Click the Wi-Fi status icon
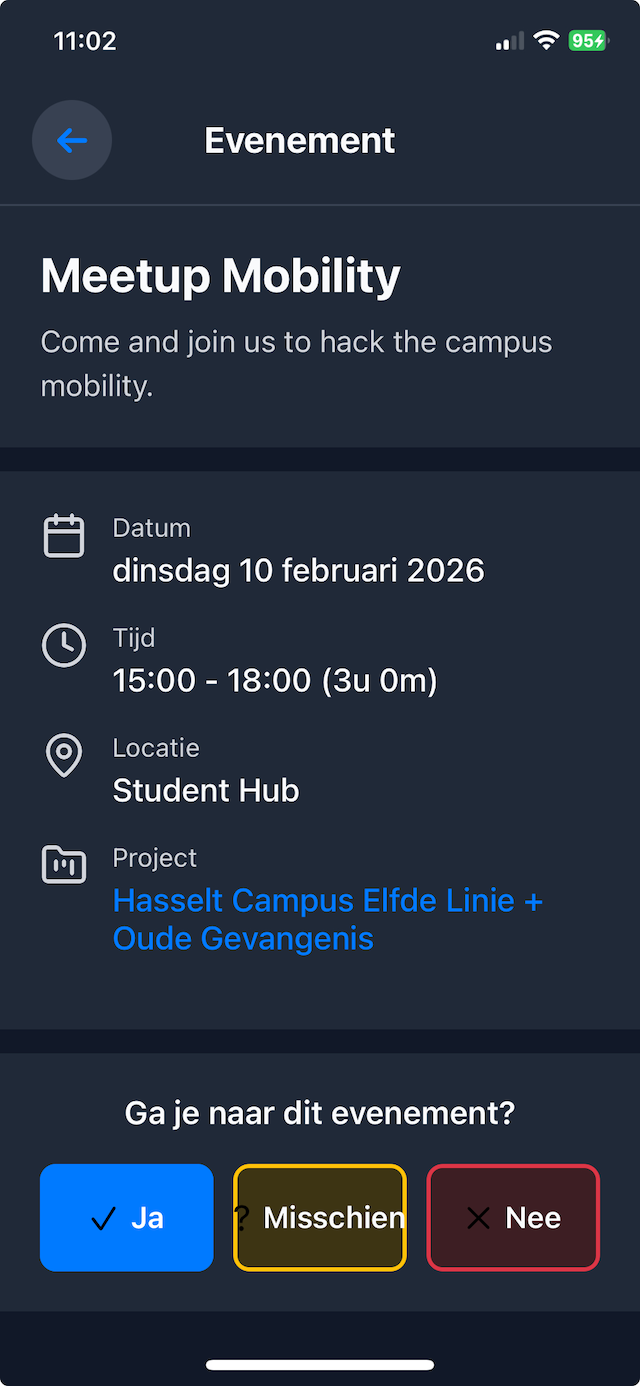The height and width of the screenshot is (1386, 640). tap(546, 41)
